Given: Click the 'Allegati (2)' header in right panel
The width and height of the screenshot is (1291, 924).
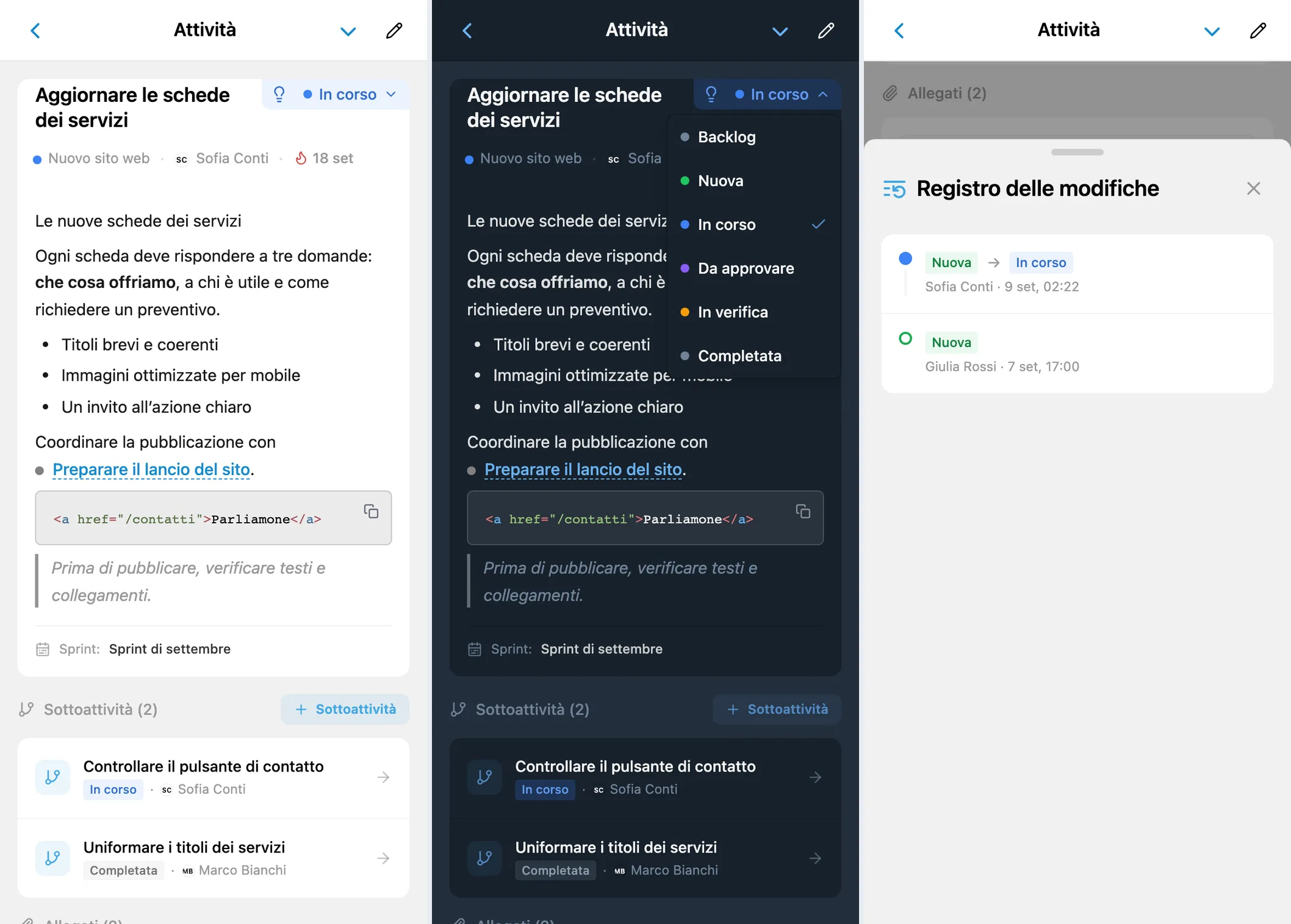Looking at the screenshot, I should coord(947,93).
